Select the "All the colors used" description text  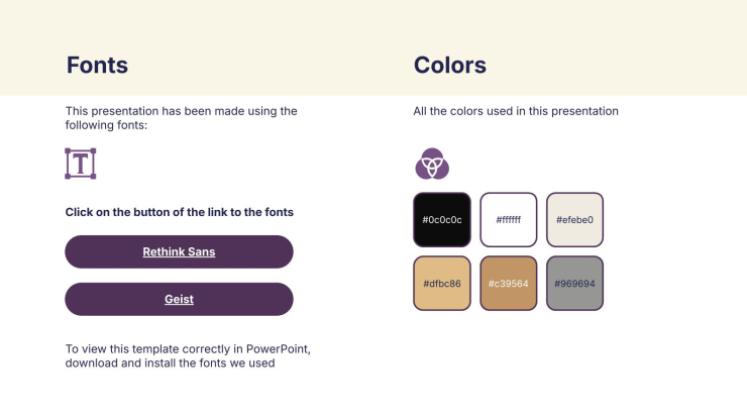click(x=516, y=111)
